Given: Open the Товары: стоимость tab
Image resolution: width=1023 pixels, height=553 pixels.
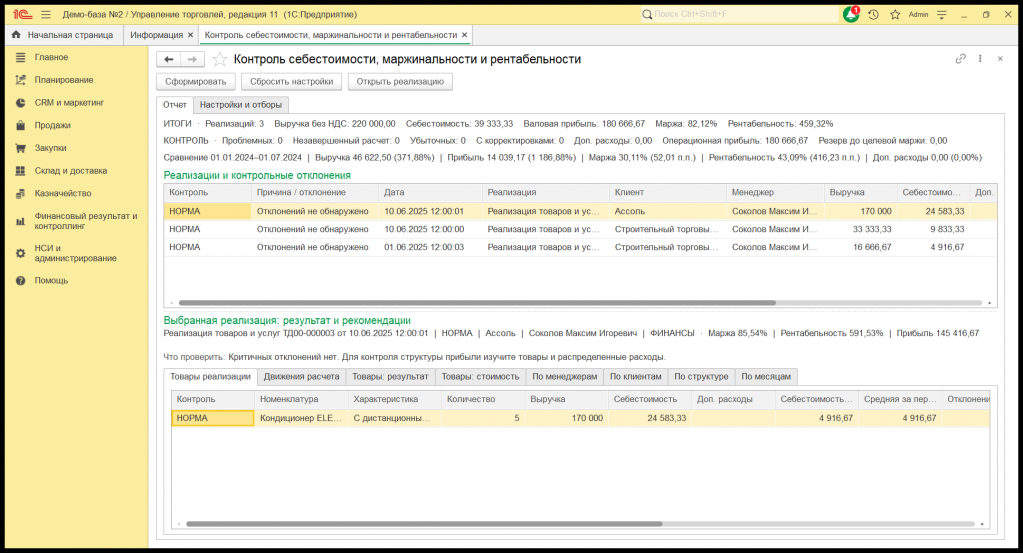Looking at the screenshot, I should pyautogui.click(x=480, y=376).
